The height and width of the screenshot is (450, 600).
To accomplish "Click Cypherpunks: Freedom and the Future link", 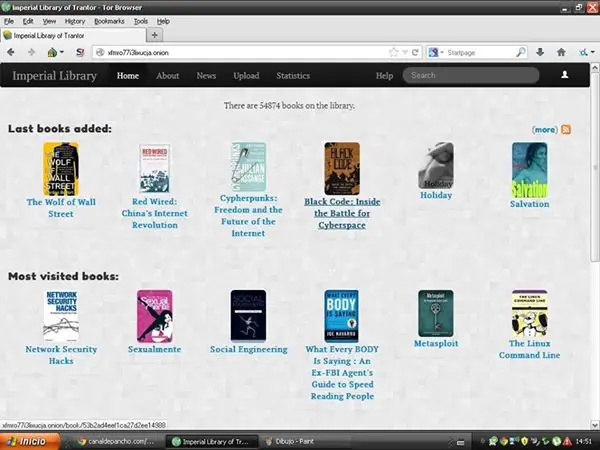I will pos(248,215).
